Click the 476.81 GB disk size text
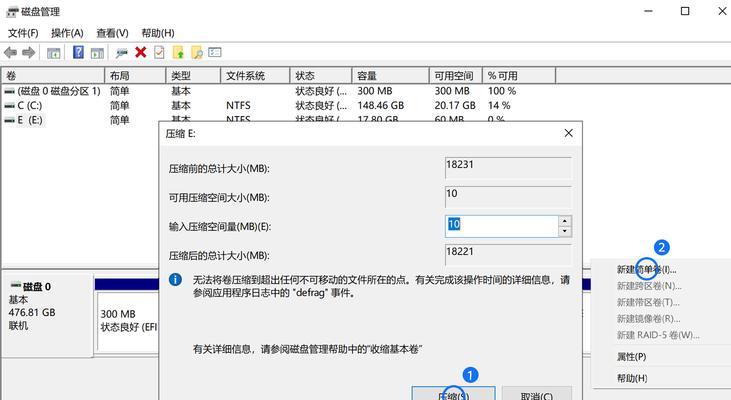 (x=32, y=312)
